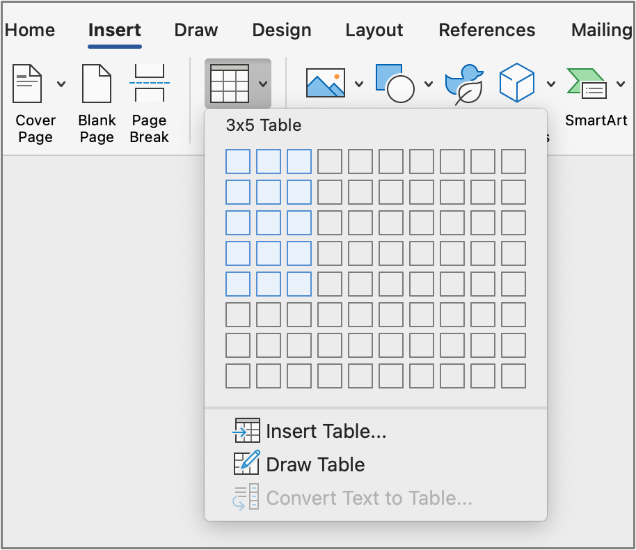Click the Table grid icon in ribbon

[x=230, y=84]
